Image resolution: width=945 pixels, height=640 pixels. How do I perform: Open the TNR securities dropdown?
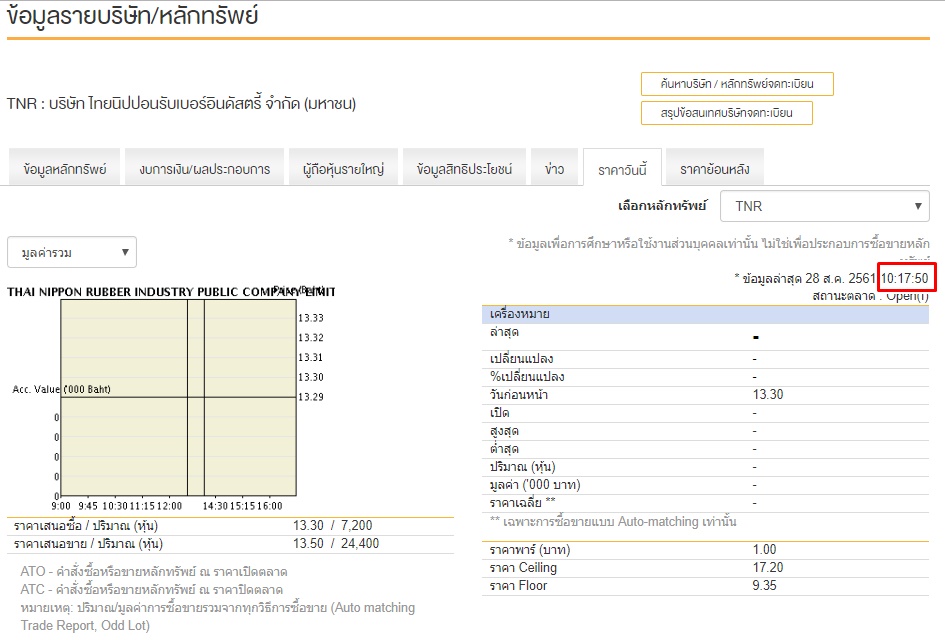click(824, 206)
